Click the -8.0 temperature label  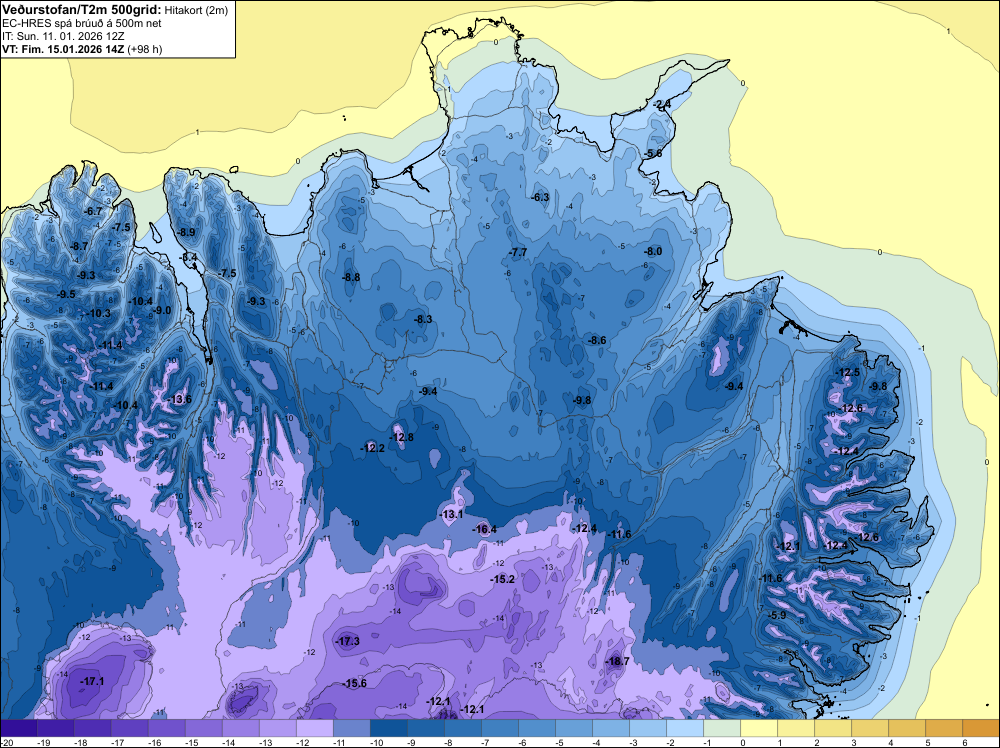coord(652,251)
